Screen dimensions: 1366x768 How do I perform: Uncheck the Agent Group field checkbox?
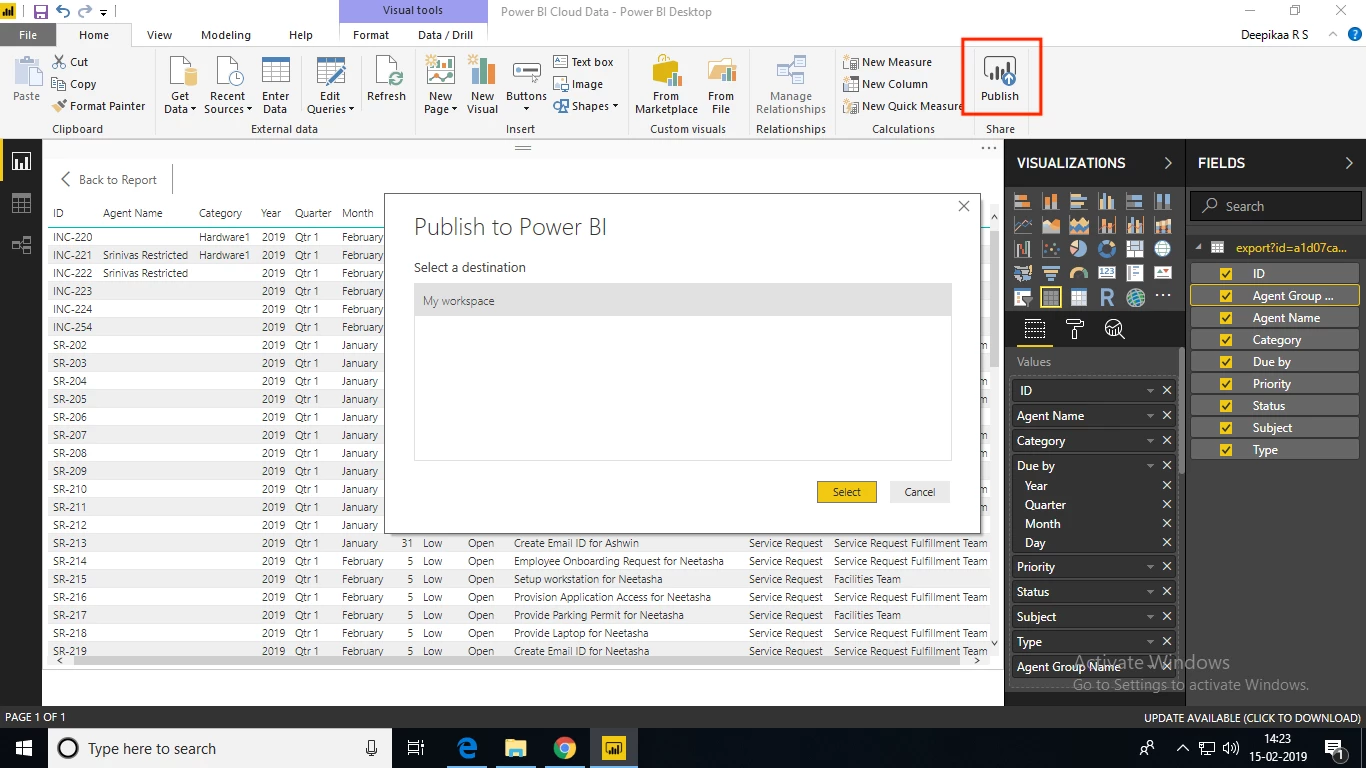1226,295
